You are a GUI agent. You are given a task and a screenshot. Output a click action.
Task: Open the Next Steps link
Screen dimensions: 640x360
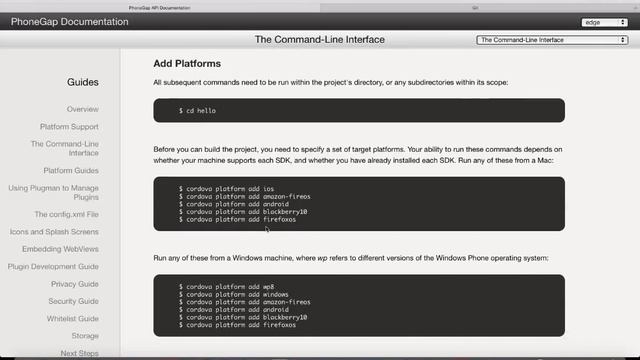click(80, 353)
